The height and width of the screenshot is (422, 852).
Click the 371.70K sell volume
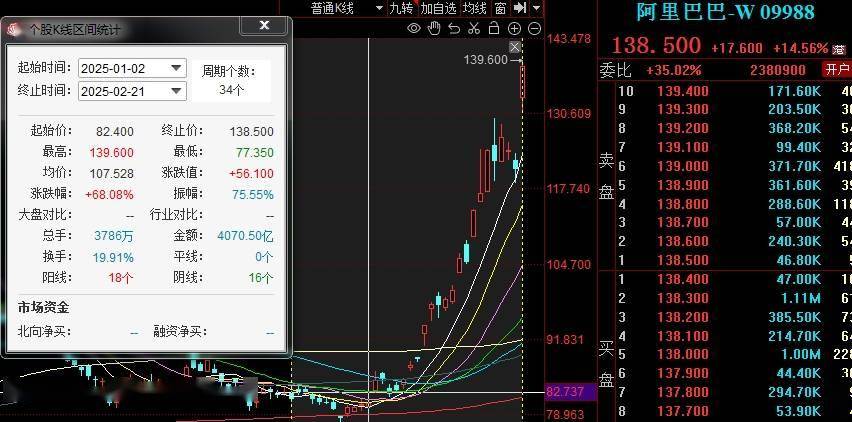(794, 166)
